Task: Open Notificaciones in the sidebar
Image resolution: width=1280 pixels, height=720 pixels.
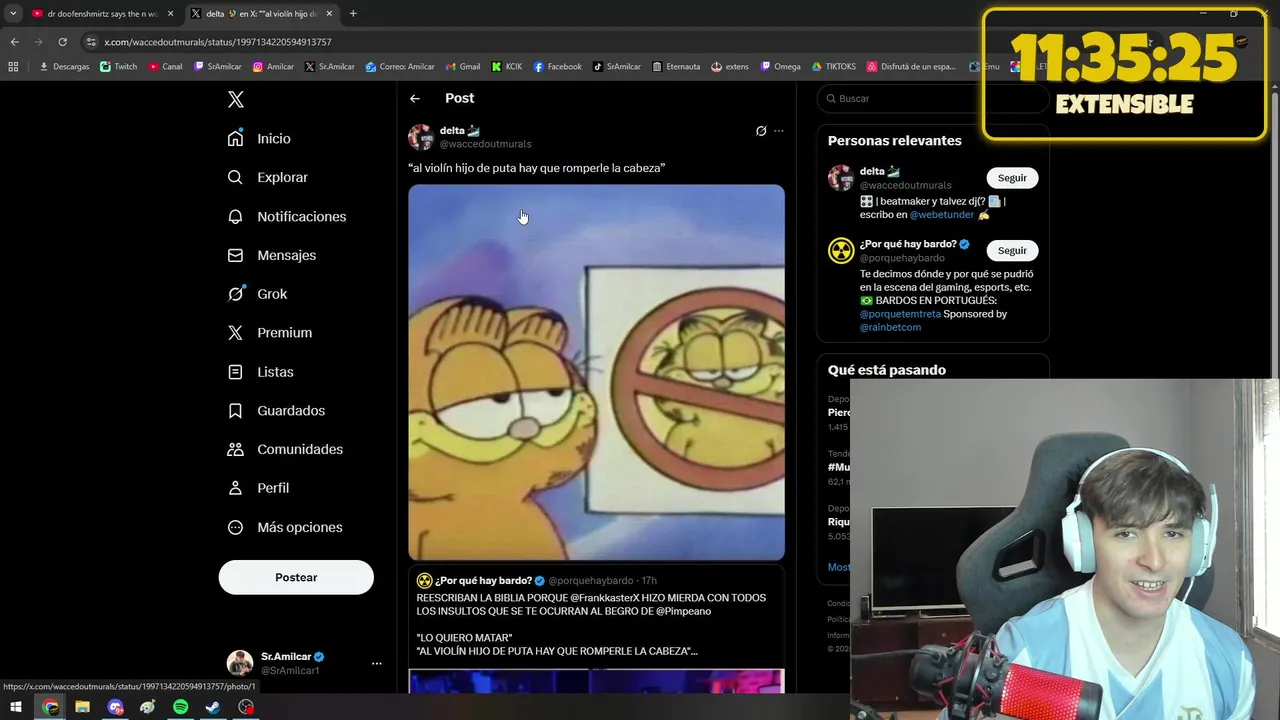Action: click(x=286, y=216)
